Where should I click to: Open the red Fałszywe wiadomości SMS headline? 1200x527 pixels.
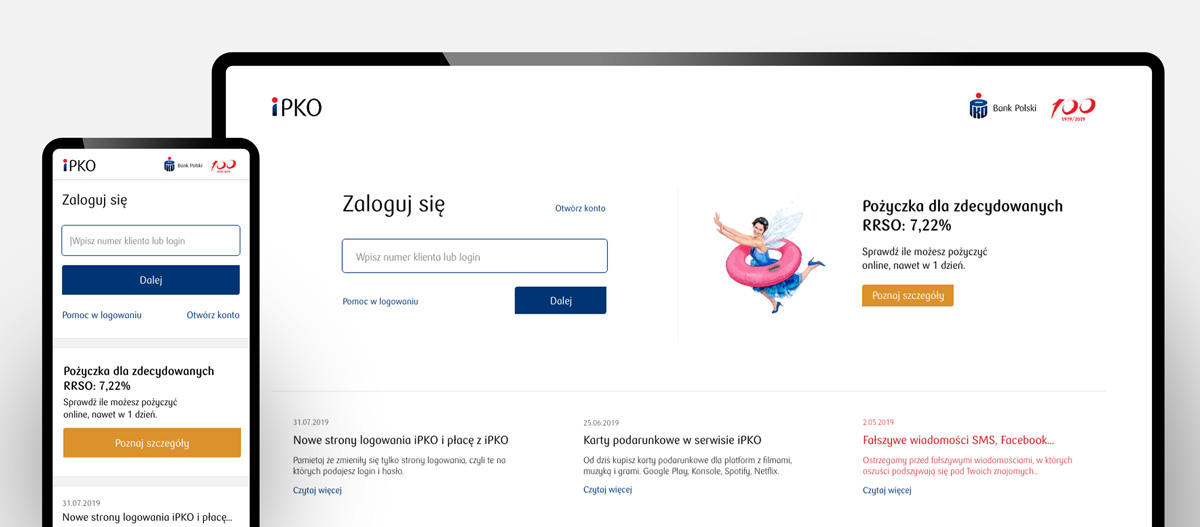[958, 440]
